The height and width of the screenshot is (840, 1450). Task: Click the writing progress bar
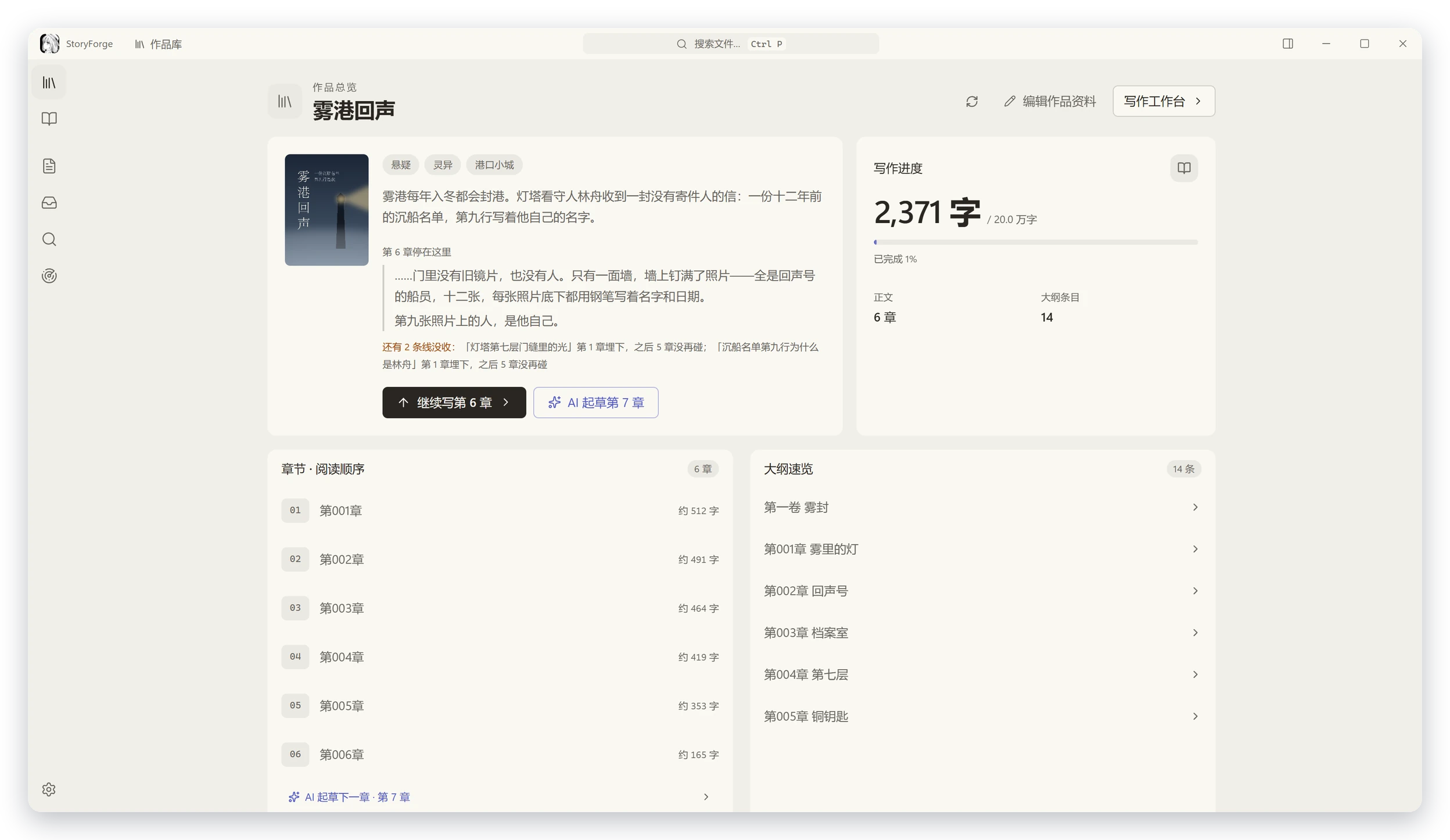point(1035,242)
